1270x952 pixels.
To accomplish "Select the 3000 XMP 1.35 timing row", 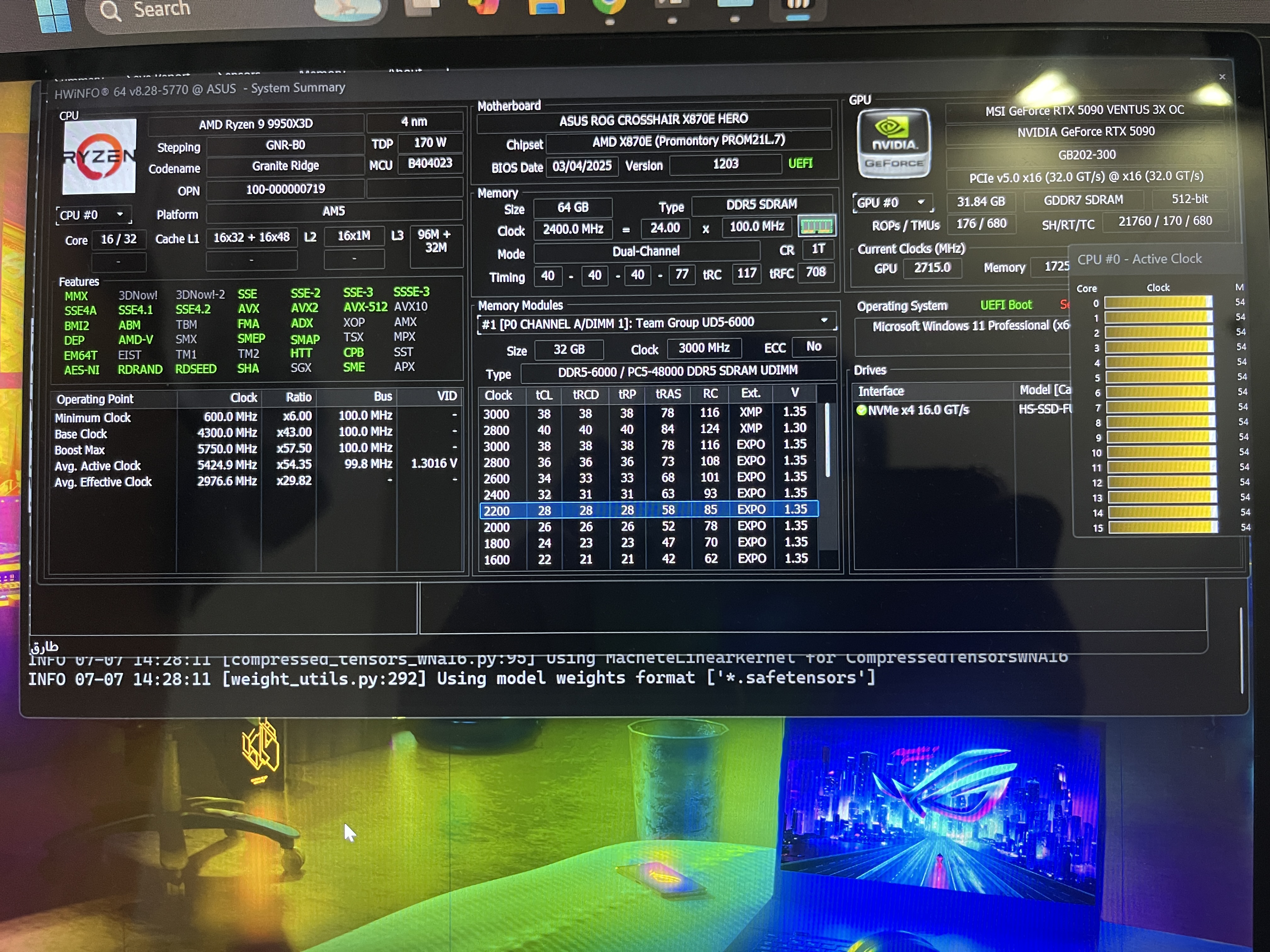I will pos(649,413).
